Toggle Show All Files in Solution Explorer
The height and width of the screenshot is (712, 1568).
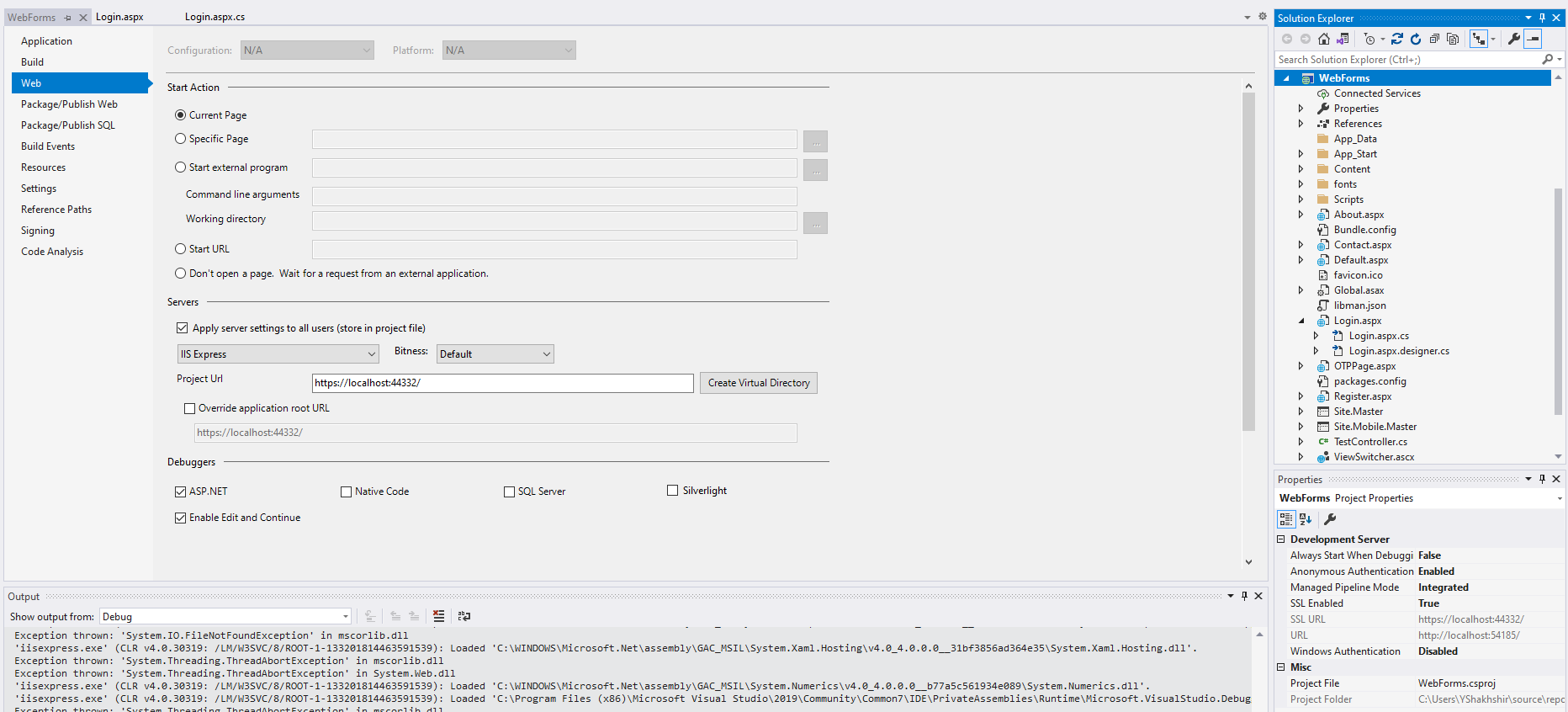point(1453,39)
